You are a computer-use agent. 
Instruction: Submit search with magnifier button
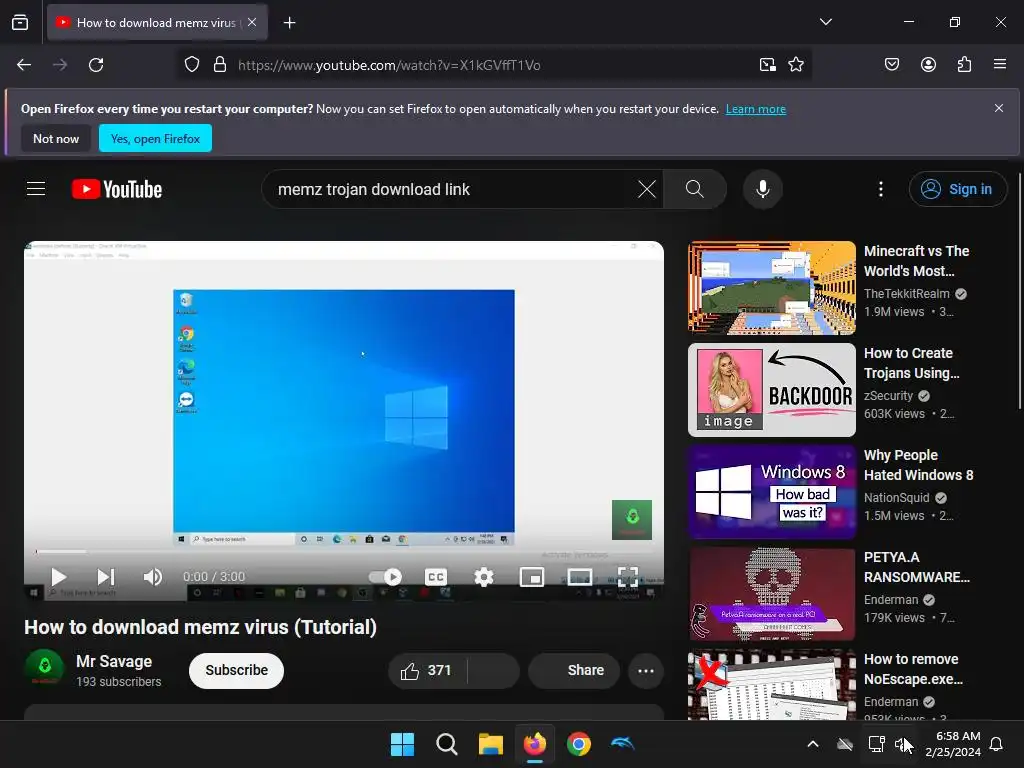695,189
